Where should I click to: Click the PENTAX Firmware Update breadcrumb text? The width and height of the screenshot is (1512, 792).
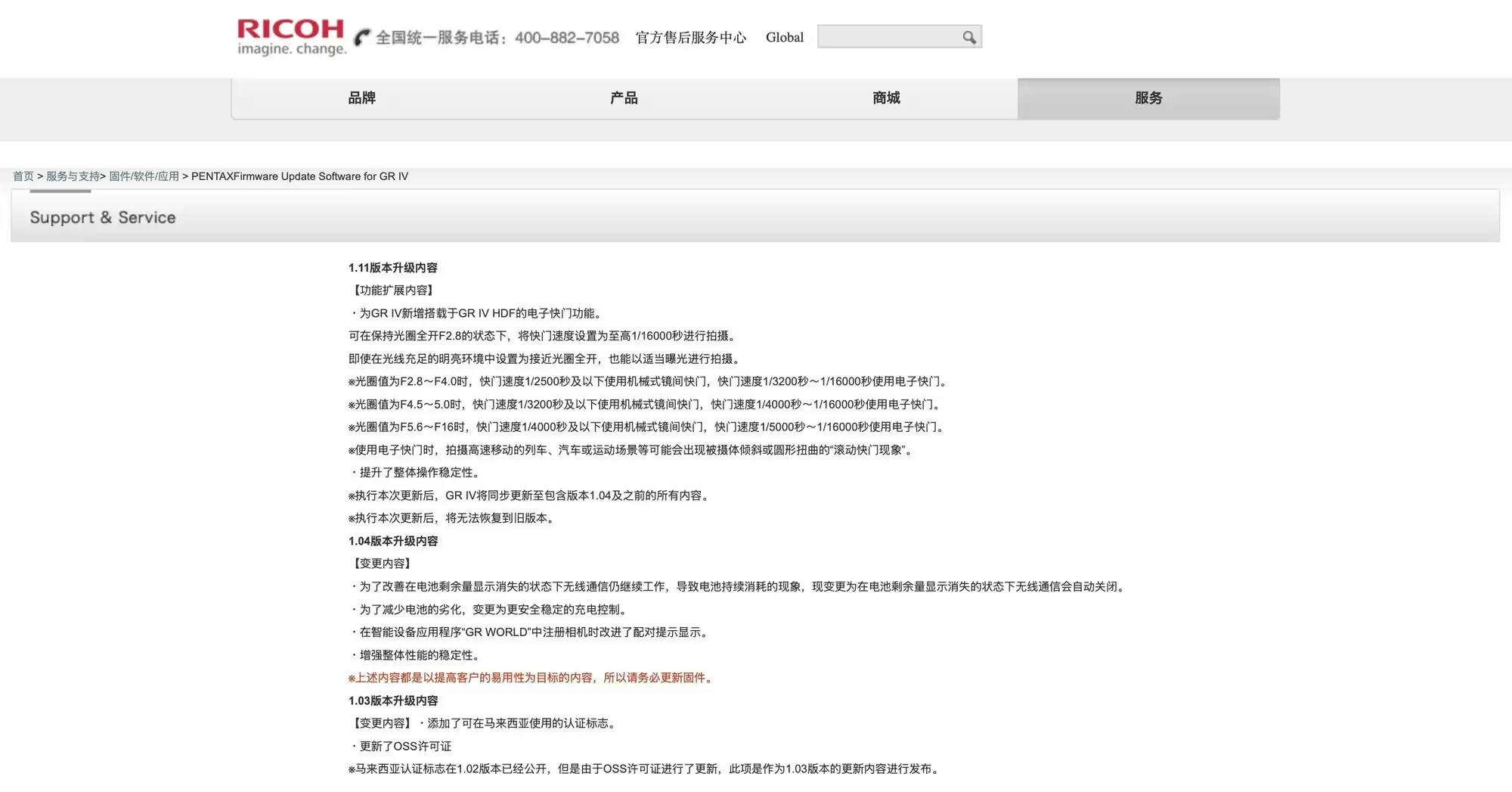click(300, 175)
